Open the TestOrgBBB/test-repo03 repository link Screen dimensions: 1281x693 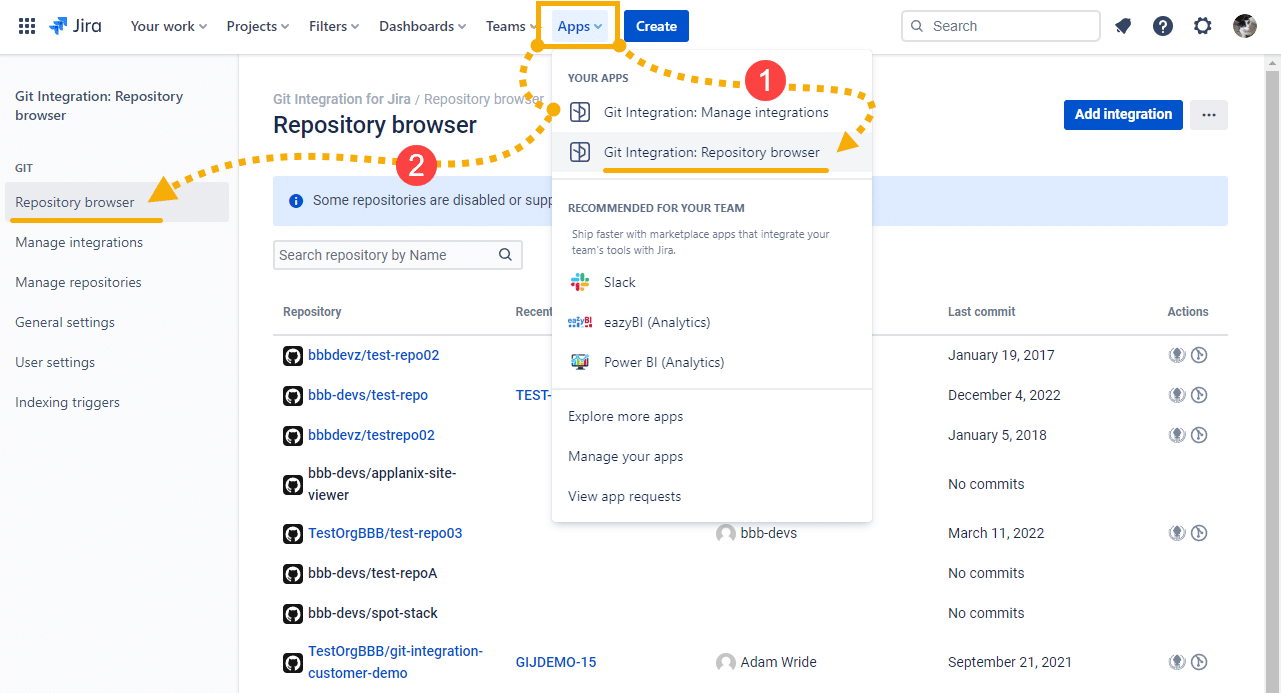coord(385,533)
